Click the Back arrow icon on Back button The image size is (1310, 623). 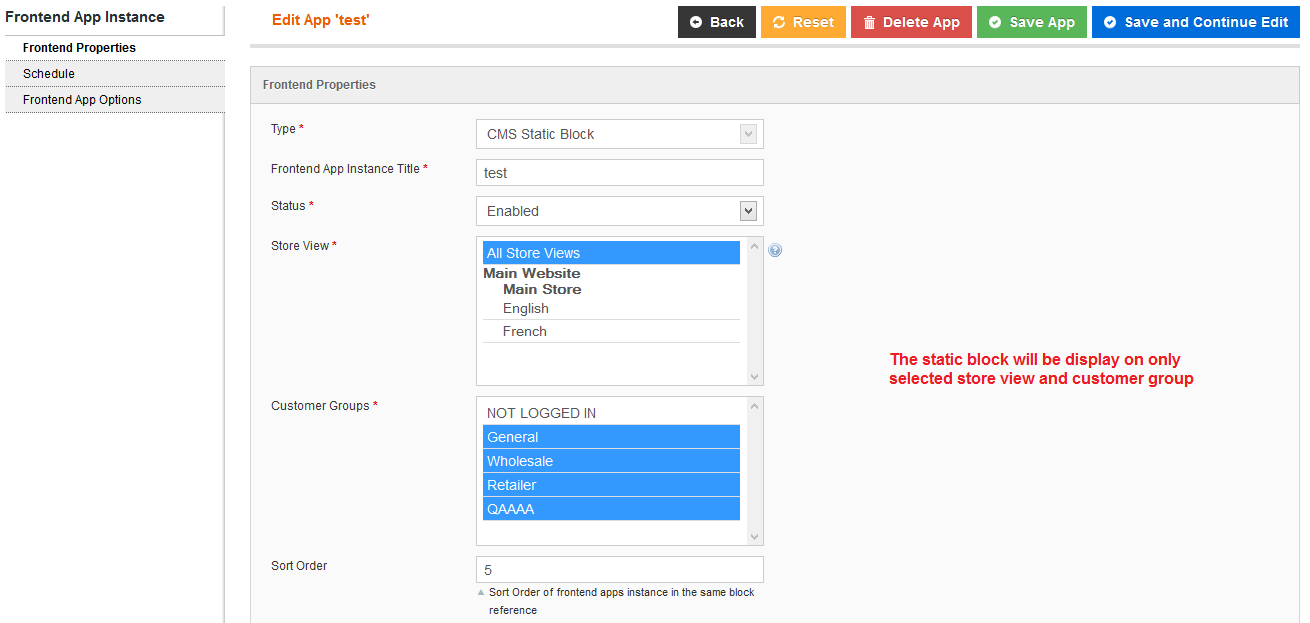pos(695,21)
